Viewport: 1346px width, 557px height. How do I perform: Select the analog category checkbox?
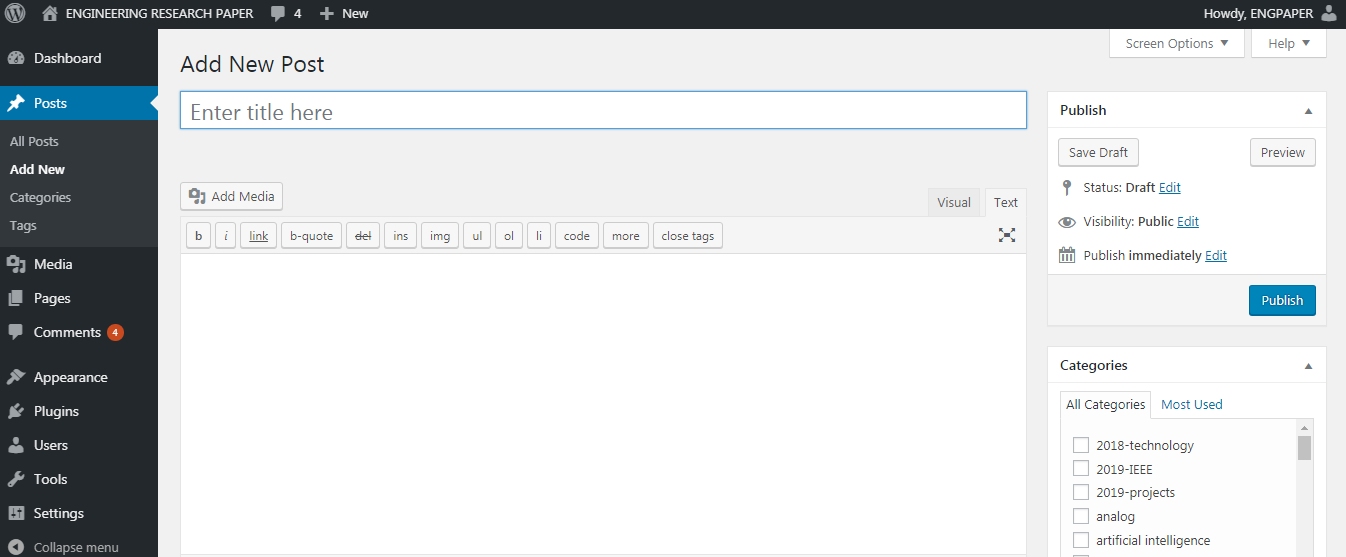pyautogui.click(x=1080, y=516)
